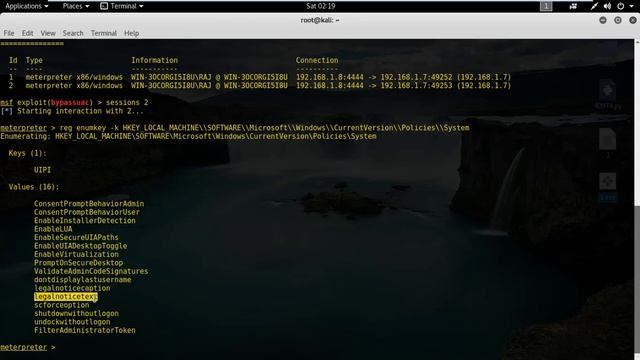Open the users icon in the system tray
The width and height of the screenshot is (640, 360).
pyautogui.click(x=573, y=6)
